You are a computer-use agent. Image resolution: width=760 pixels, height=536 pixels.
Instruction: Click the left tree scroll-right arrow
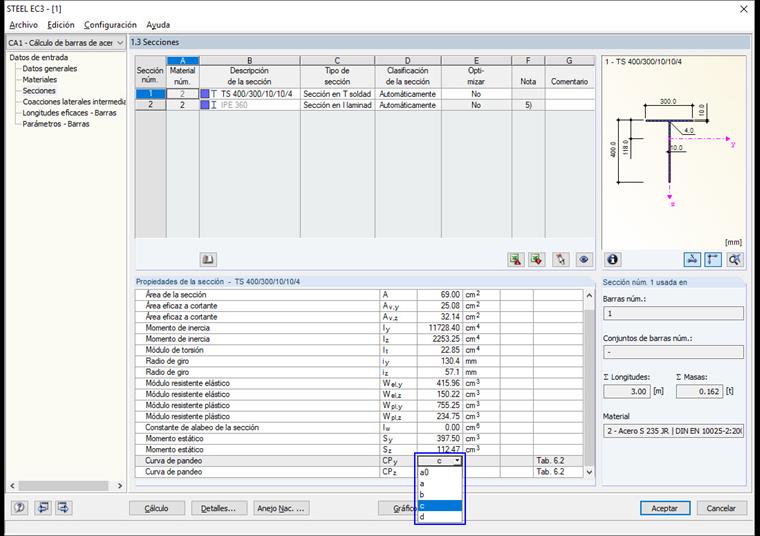click(x=120, y=486)
